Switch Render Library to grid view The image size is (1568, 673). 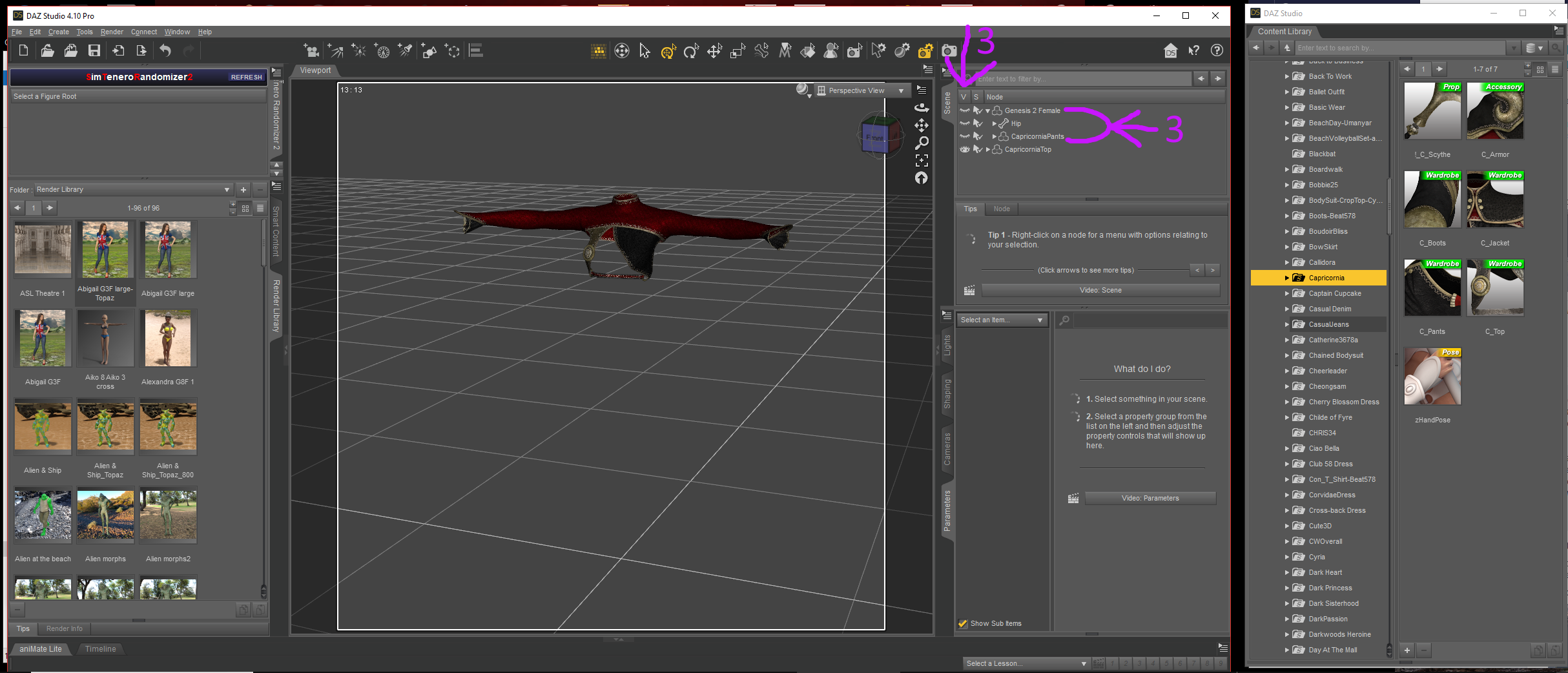point(245,208)
